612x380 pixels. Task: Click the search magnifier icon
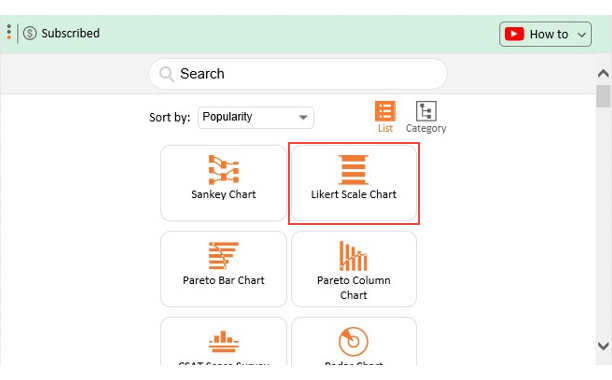[x=166, y=74]
